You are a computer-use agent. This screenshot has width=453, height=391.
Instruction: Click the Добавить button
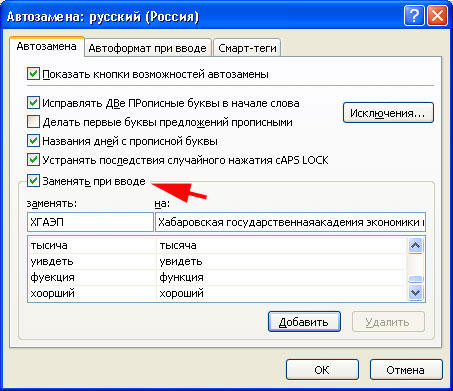click(304, 322)
